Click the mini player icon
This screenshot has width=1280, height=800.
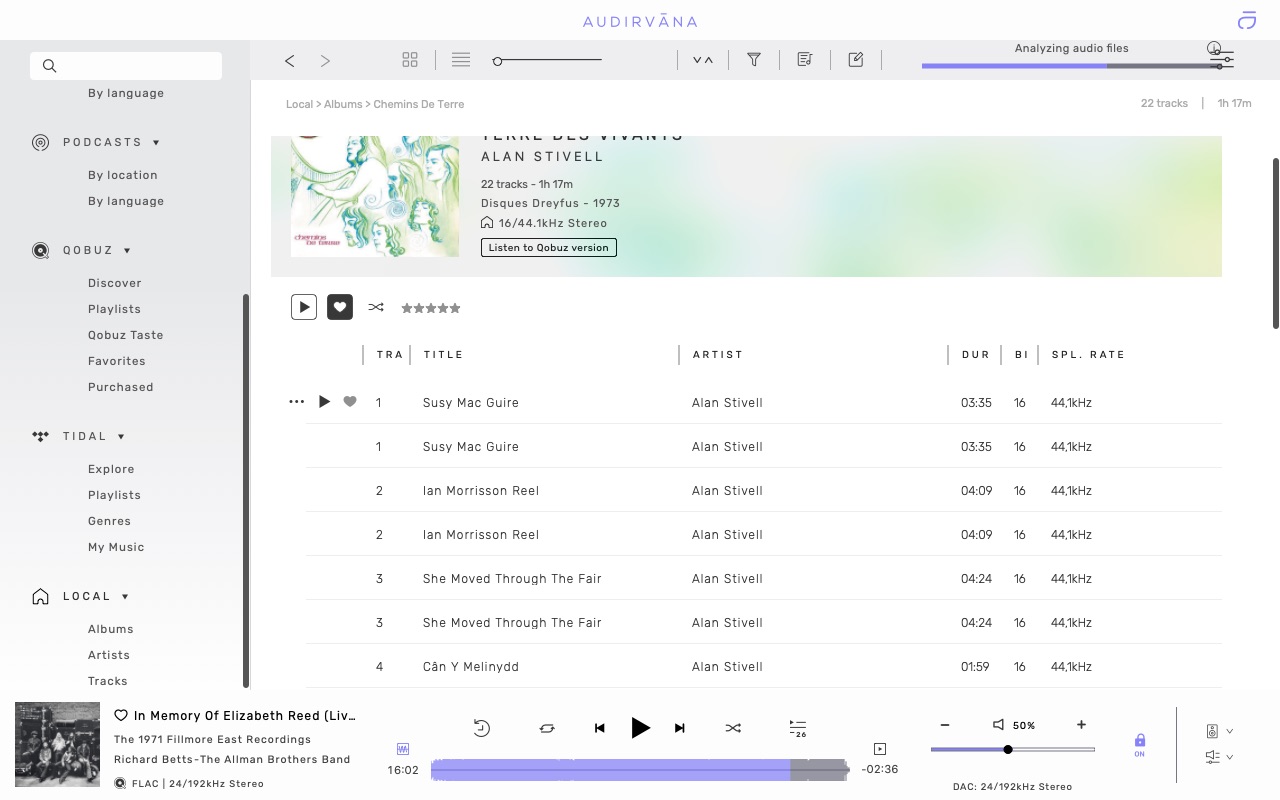[880, 749]
